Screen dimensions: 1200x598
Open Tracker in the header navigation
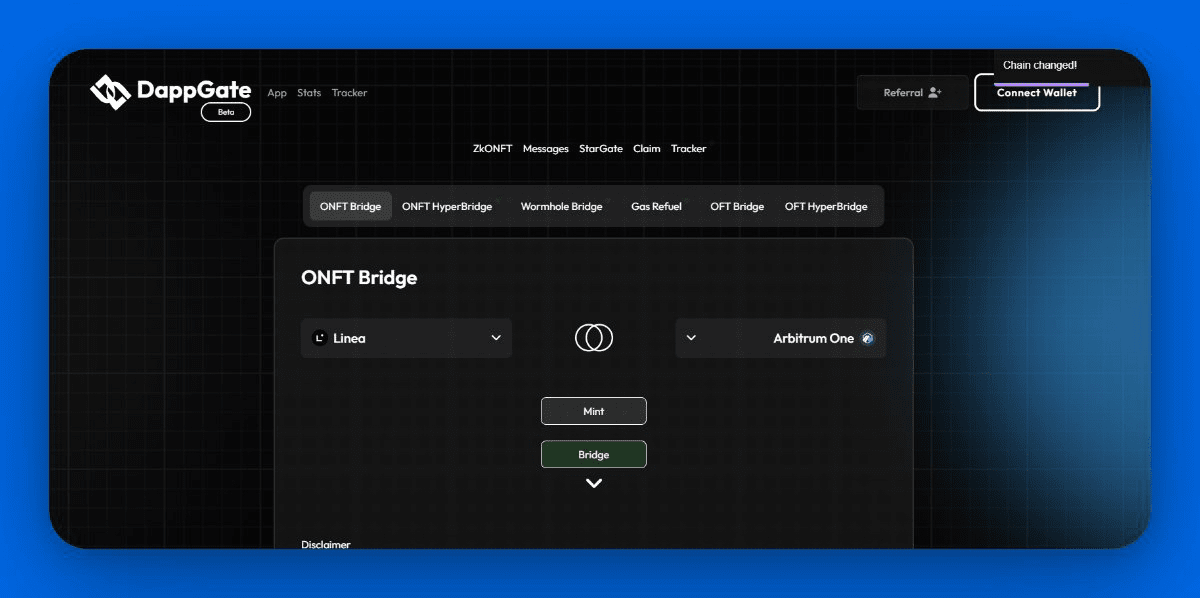[x=350, y=93]
